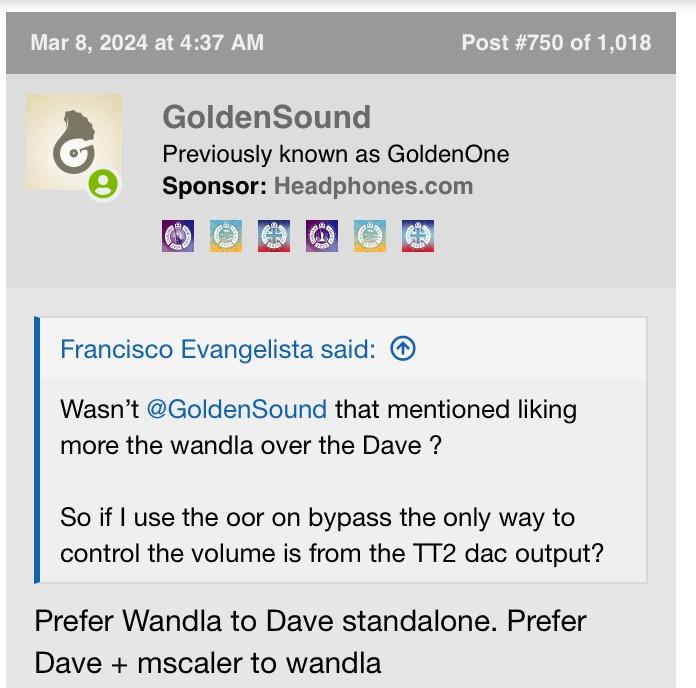Click the last badge in the row
696x688 pixels.
[x=418, y=236]
